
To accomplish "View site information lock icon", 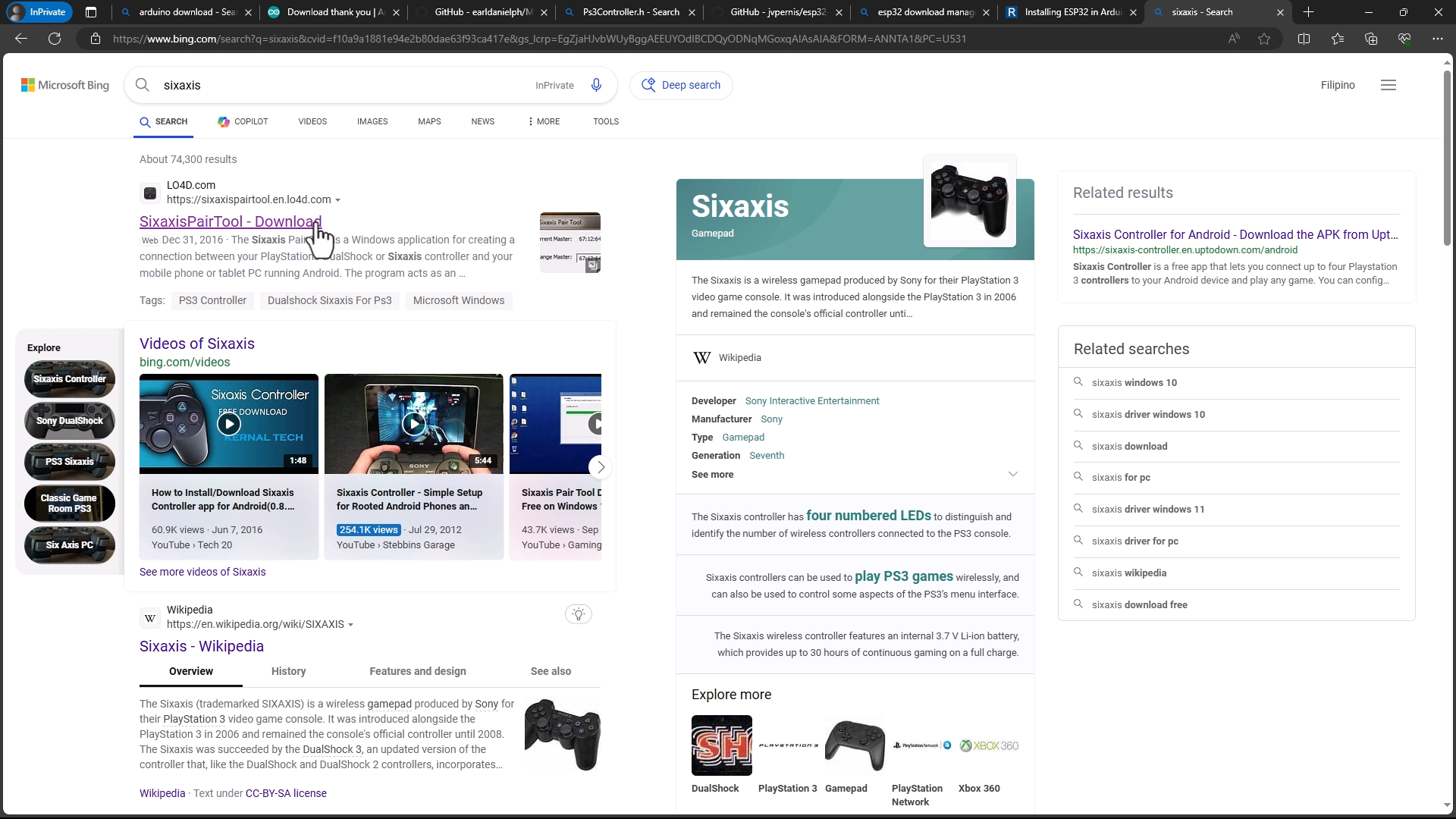I will point(96,39).
